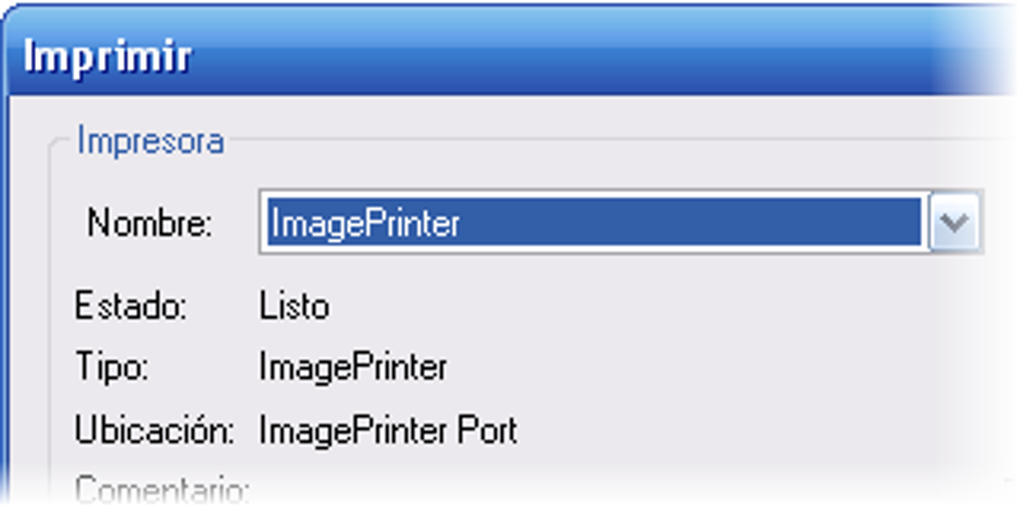Click the dialog's left window border

coord(4,300)
